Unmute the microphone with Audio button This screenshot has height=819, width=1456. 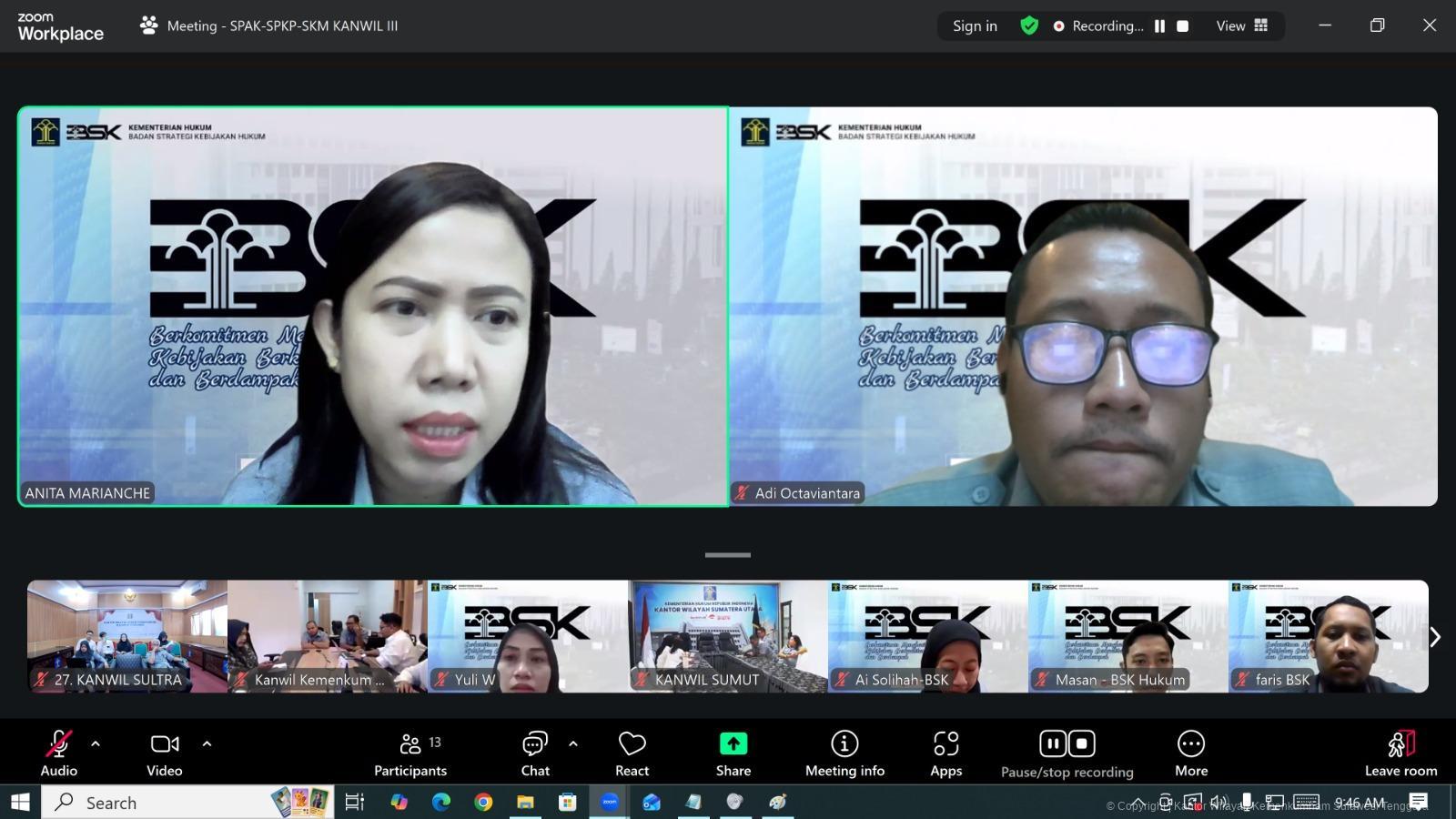(59, 754)
